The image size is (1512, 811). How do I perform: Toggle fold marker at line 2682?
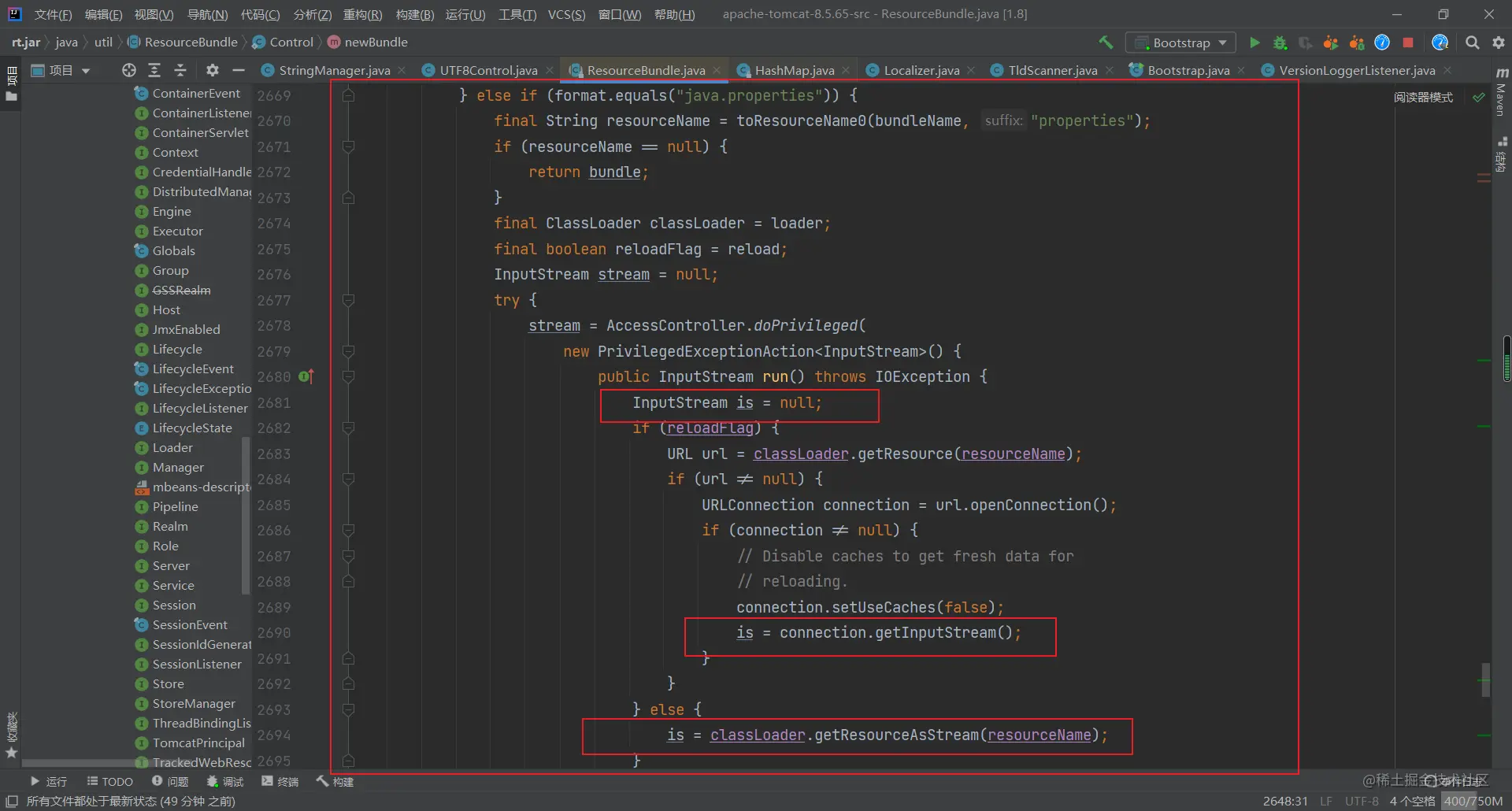click(x=349, y=428)
